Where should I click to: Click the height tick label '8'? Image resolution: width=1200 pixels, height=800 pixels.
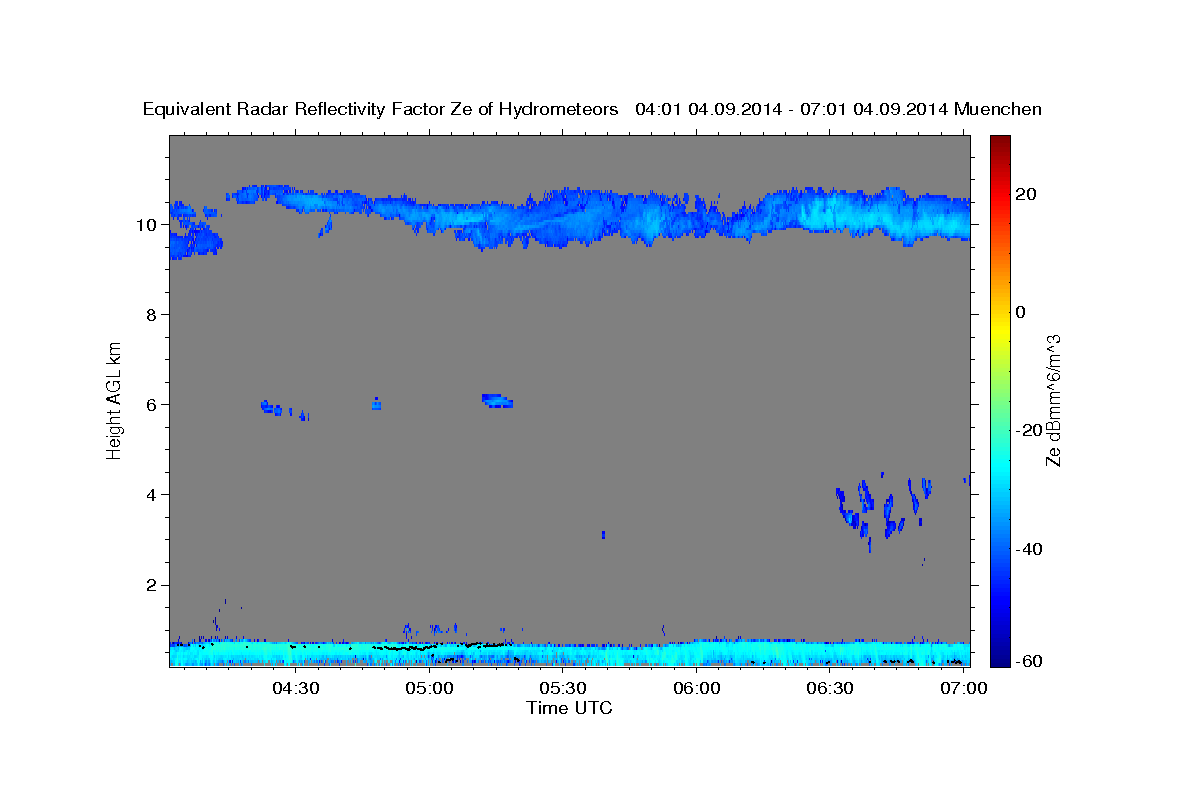(151, 315)
